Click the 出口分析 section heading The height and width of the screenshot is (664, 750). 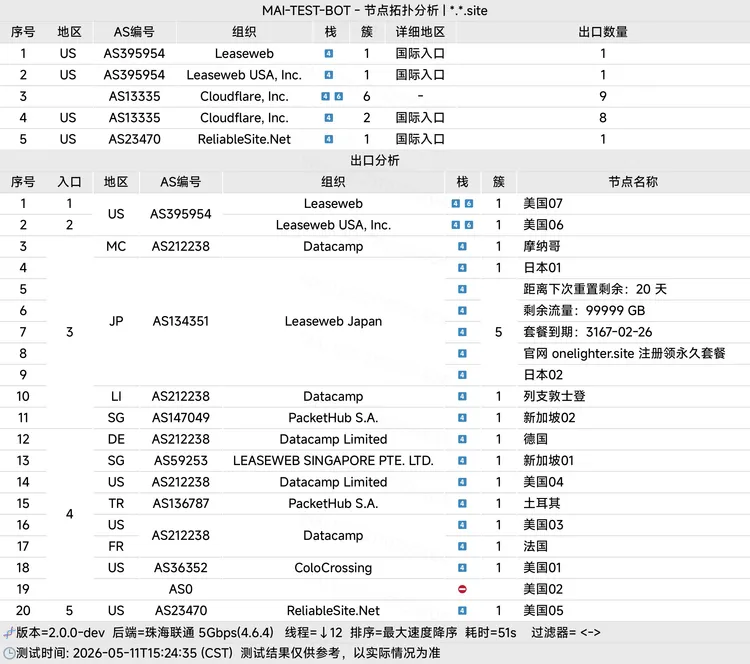click(x=375, y=160)
